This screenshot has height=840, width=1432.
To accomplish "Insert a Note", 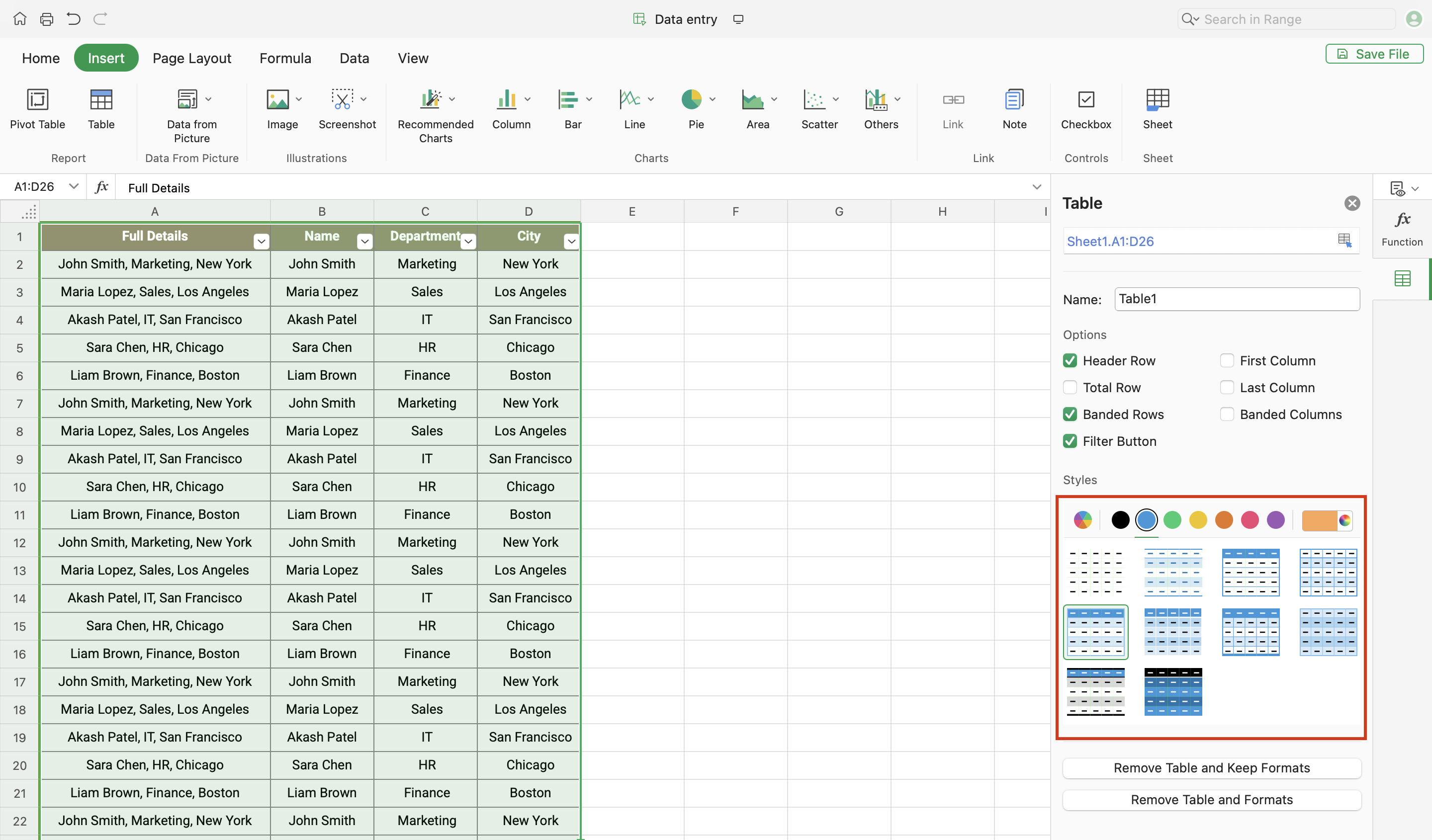I will pyautogui.click(x=1014, y=100).
